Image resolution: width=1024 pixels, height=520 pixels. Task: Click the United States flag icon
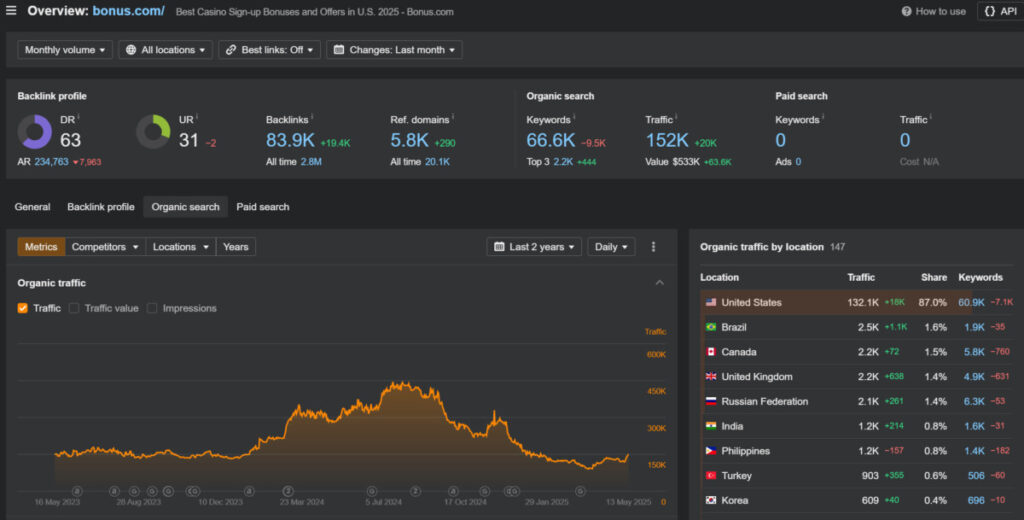click(710, 302)
